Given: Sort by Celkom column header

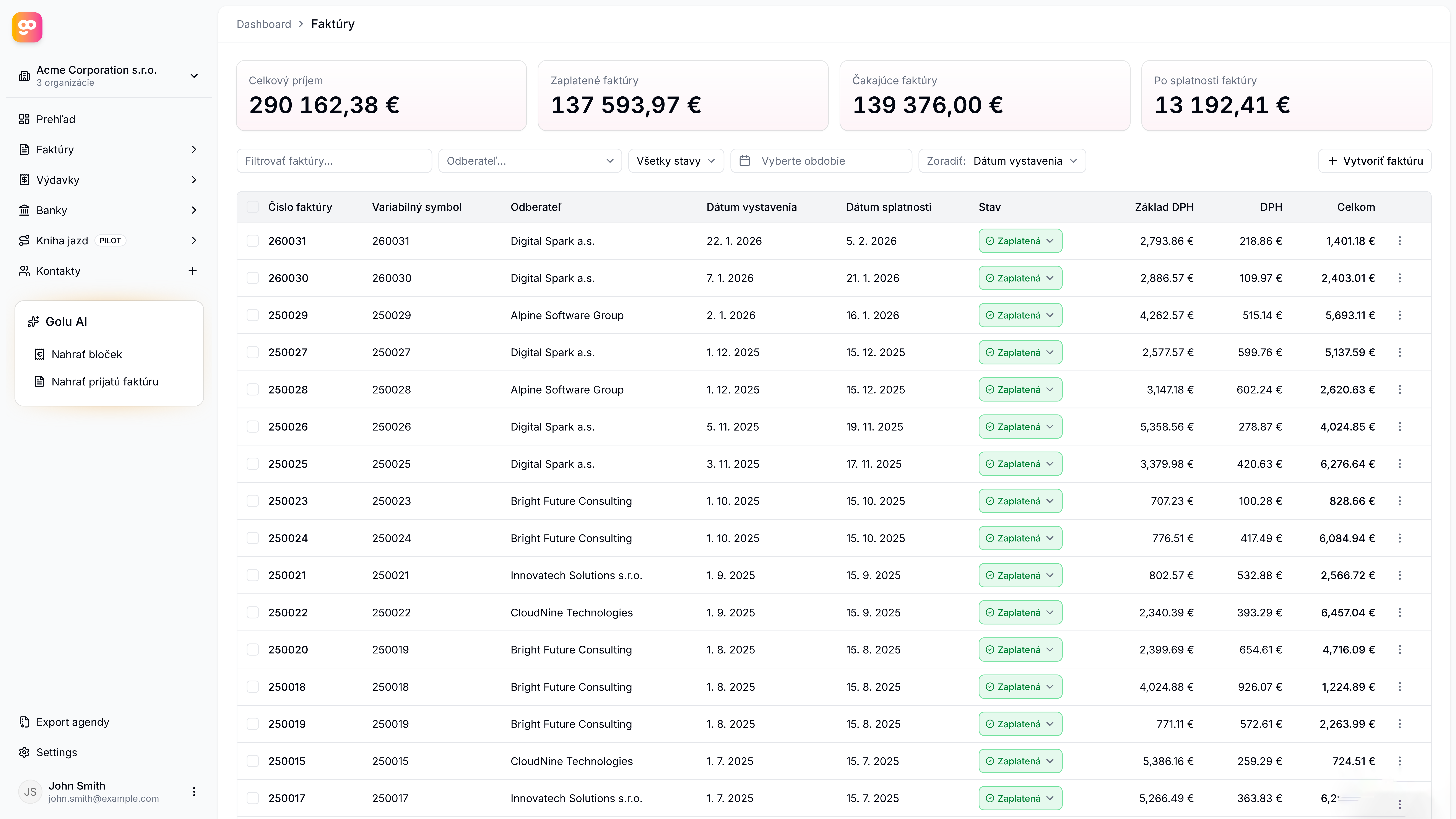Looking at the screenshot, I should (1356, 207).
